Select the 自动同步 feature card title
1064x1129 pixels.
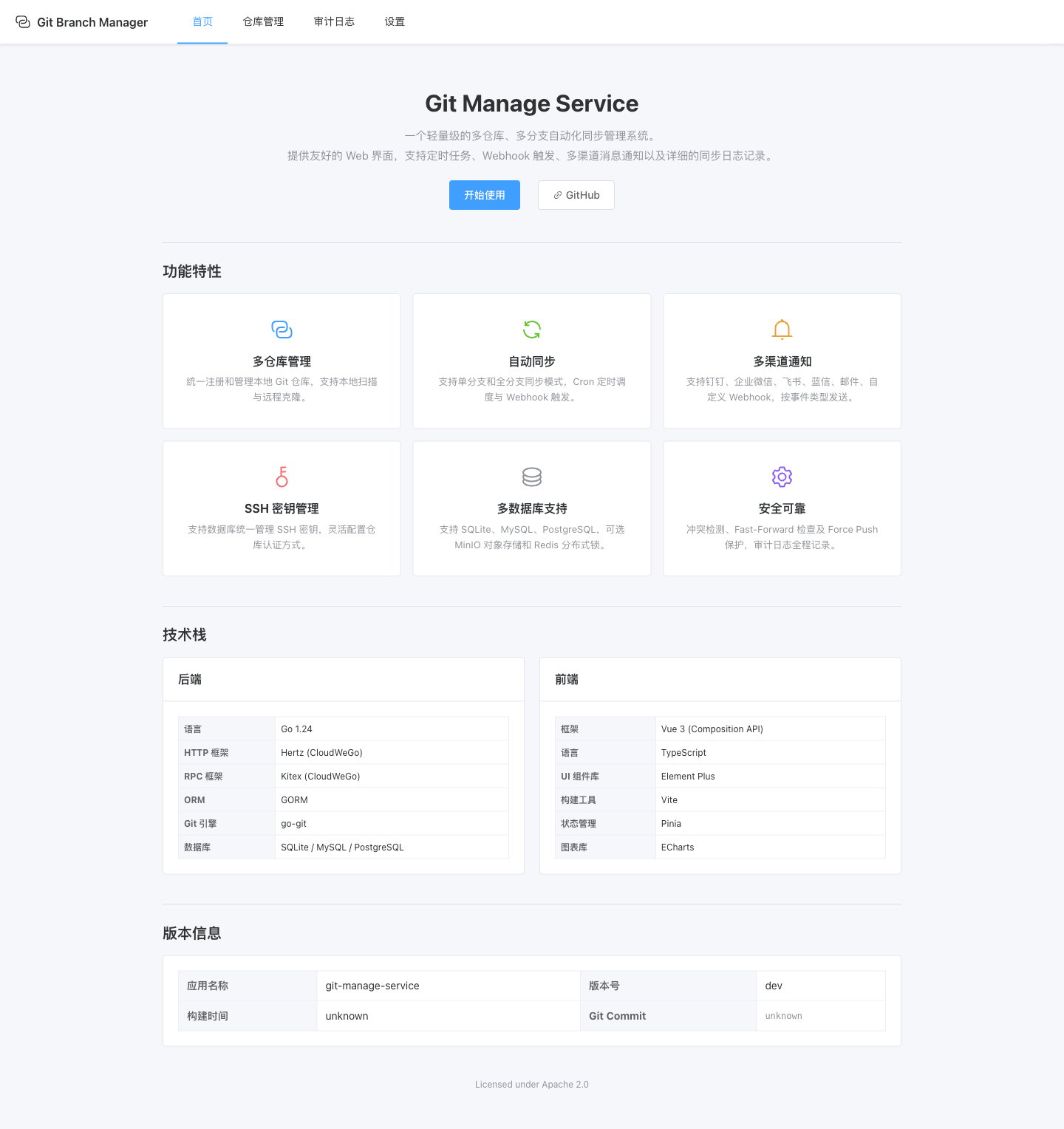coord(532,361)
